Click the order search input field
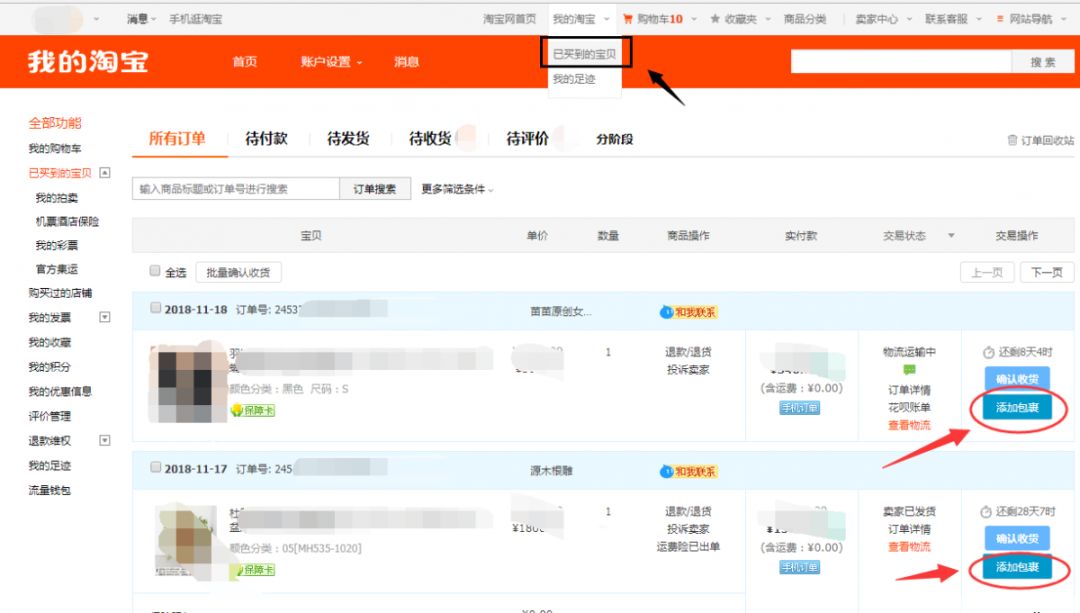The height and width of the screenshot is (613, 1080). click(x=236, y=189)
